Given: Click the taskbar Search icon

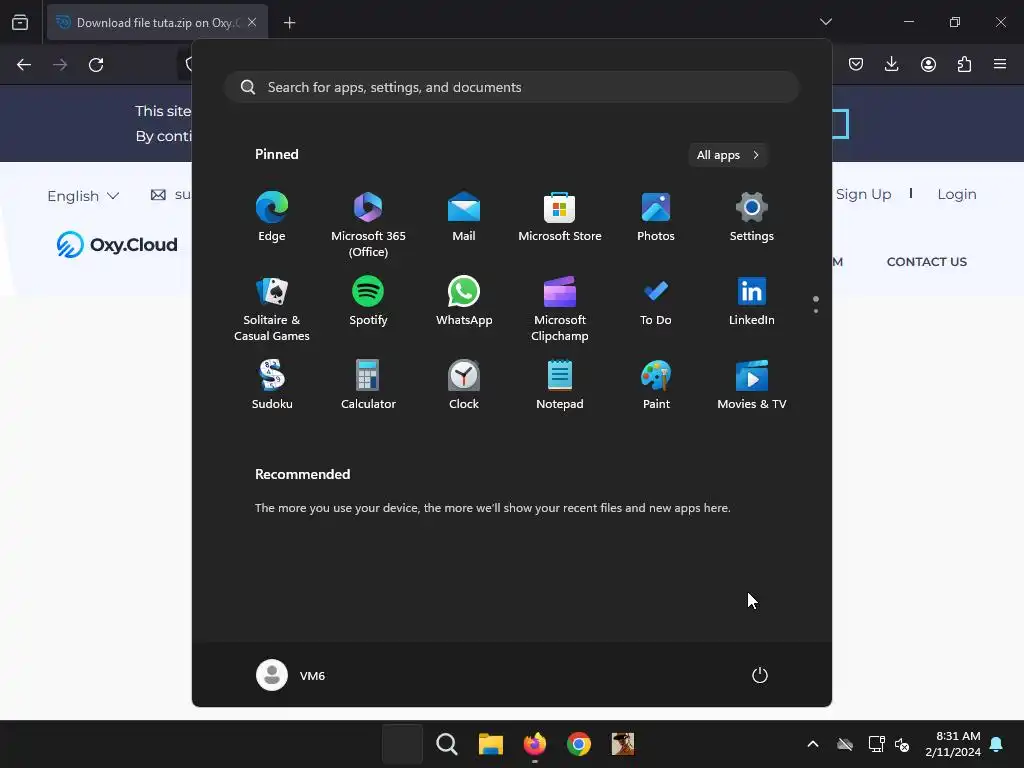Looking at the screenshot, I should (447, 744).
